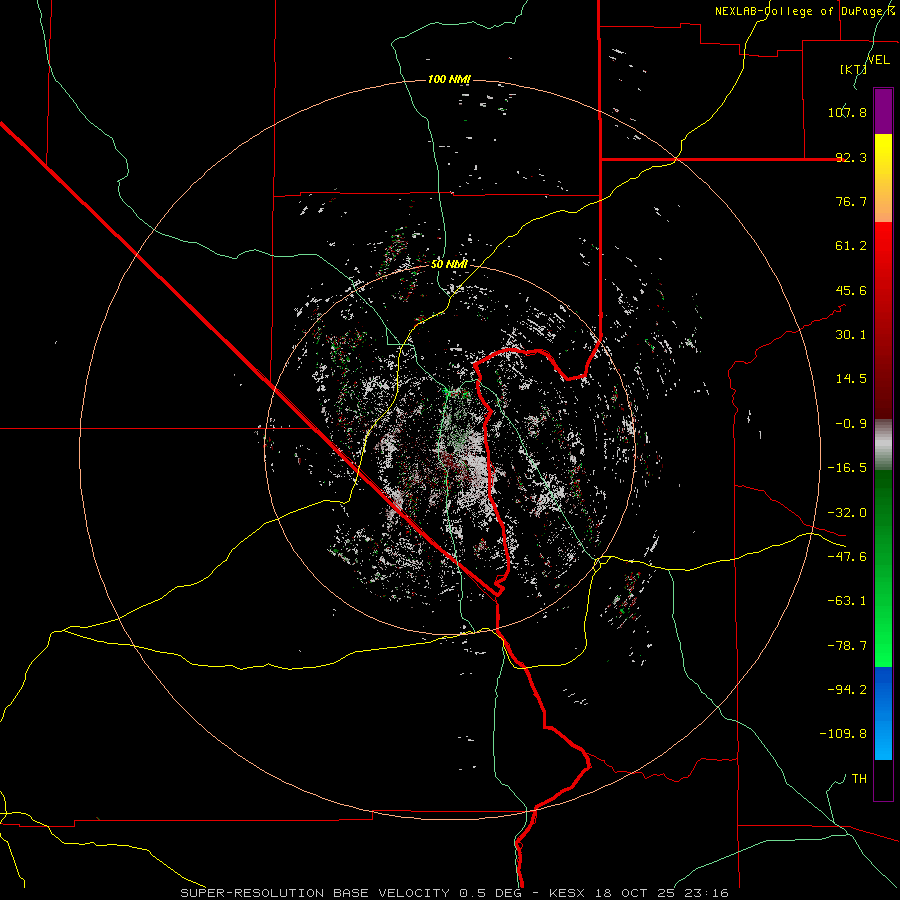The width and height of the screenshot is (900, 900).
Task: Click the purple band at top of color scale
Action: [883, 111]
